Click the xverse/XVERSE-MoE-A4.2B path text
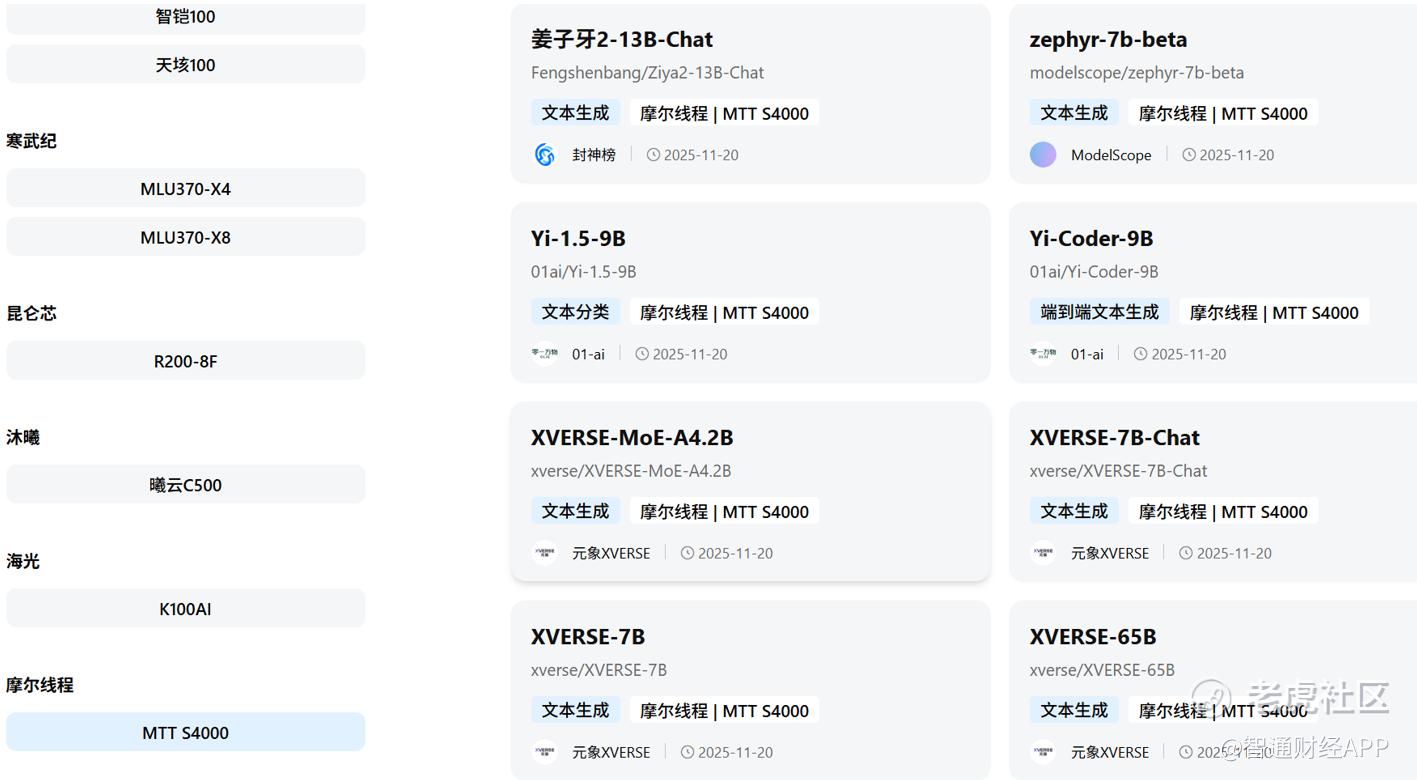The width and height of the screenshot is (1417, 780). (631, 471)
